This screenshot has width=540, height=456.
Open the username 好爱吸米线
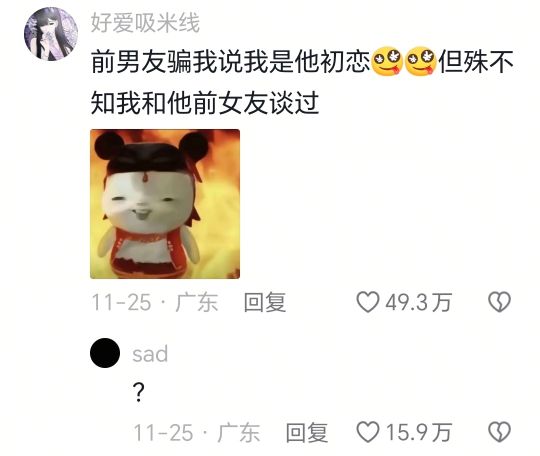click(x=145, y=23)
